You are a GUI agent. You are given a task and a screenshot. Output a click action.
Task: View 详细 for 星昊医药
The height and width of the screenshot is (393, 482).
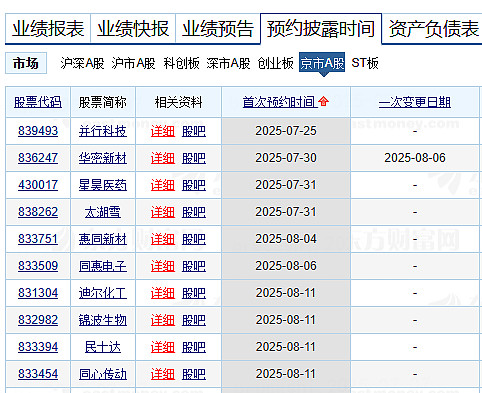(x=163, y=185)
